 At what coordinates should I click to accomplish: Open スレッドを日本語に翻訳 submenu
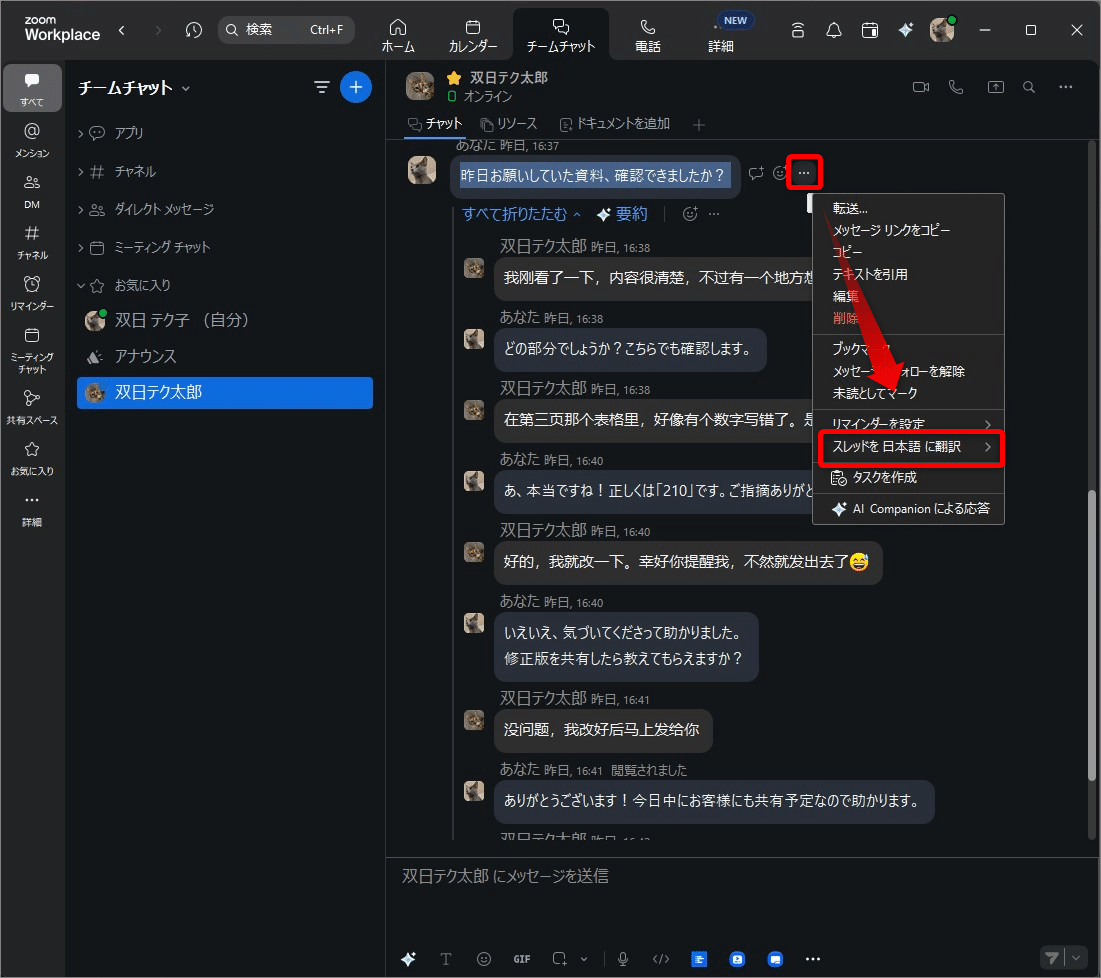(x=911, y=447)
